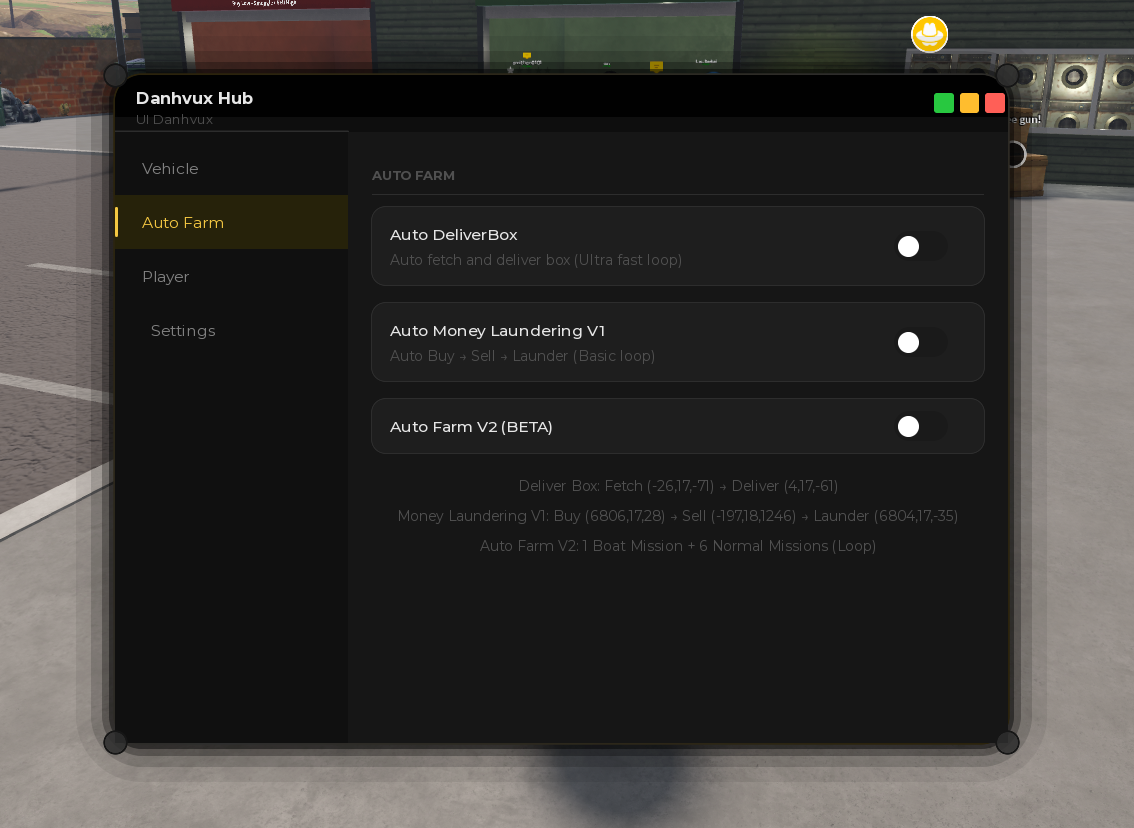The width and height of the screenshot is (1134, 828).
Task: Click the red close square button
Action: tap(995, 103)
